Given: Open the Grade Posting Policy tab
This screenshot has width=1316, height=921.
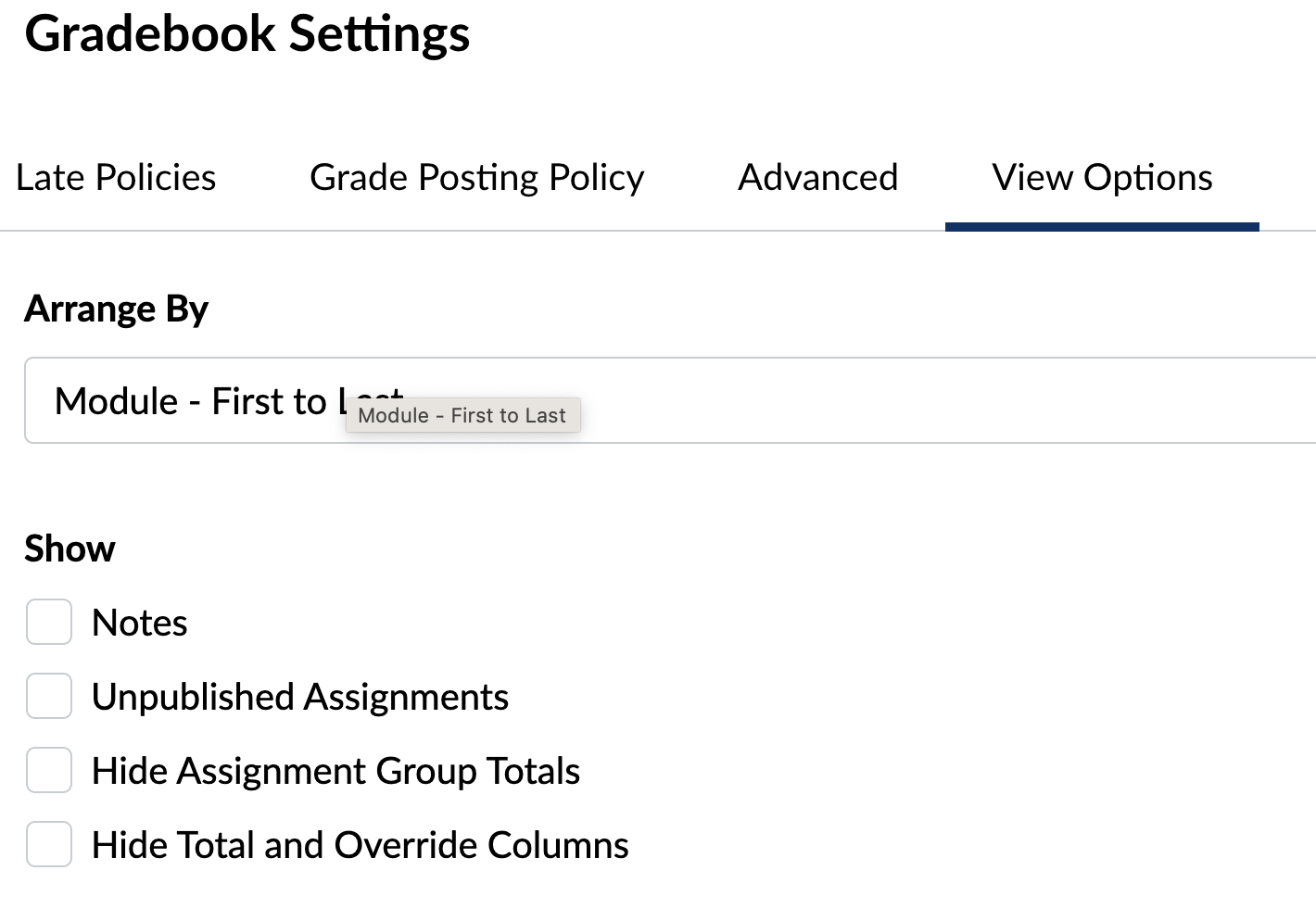Looking at the screenshot, I should [476, 177].
